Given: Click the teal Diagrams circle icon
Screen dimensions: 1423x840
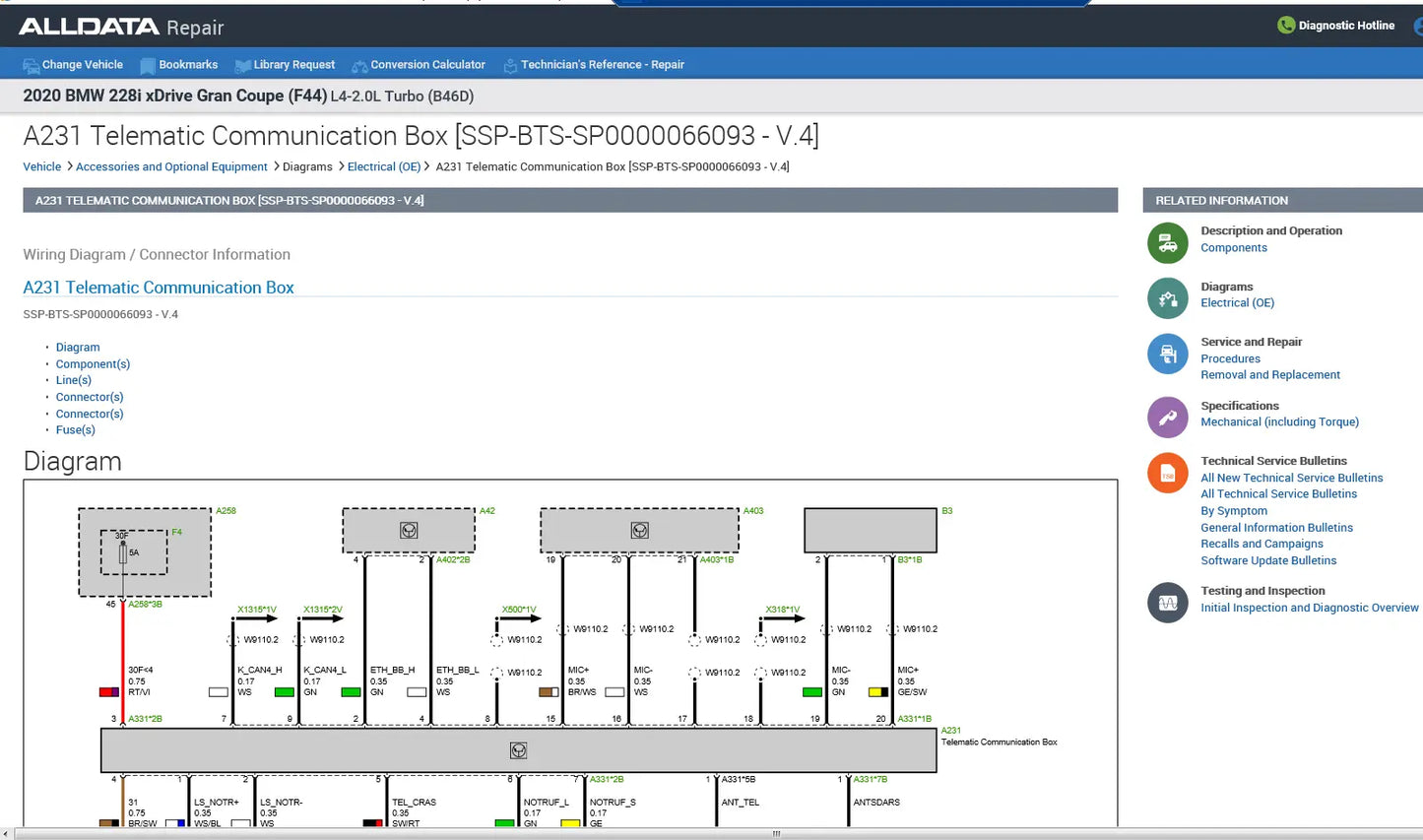Looking at the screenshot, I should point(1167,298).
